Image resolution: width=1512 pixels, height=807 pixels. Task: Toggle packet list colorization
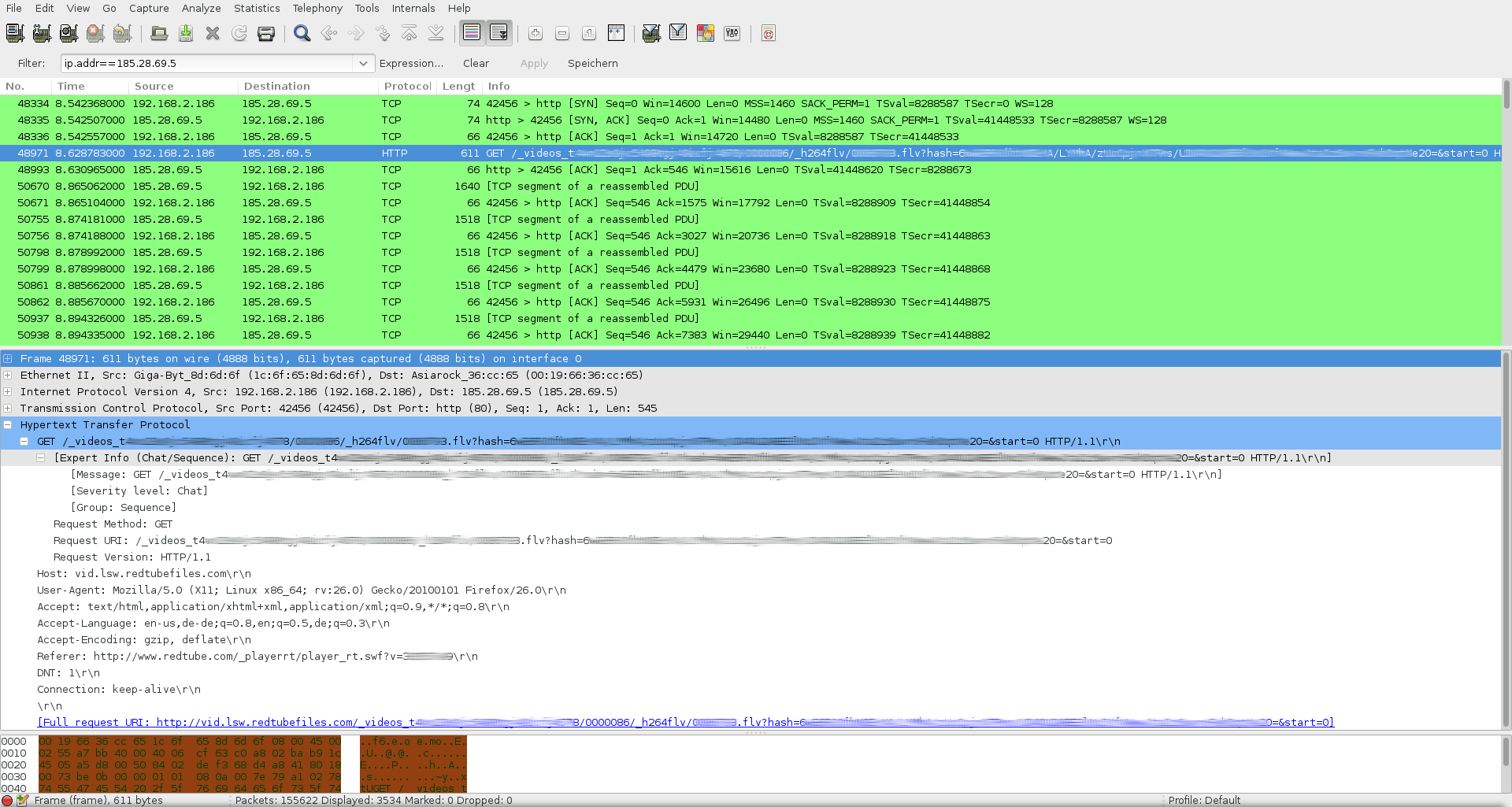pyautogui.click(x=472, y=33)
